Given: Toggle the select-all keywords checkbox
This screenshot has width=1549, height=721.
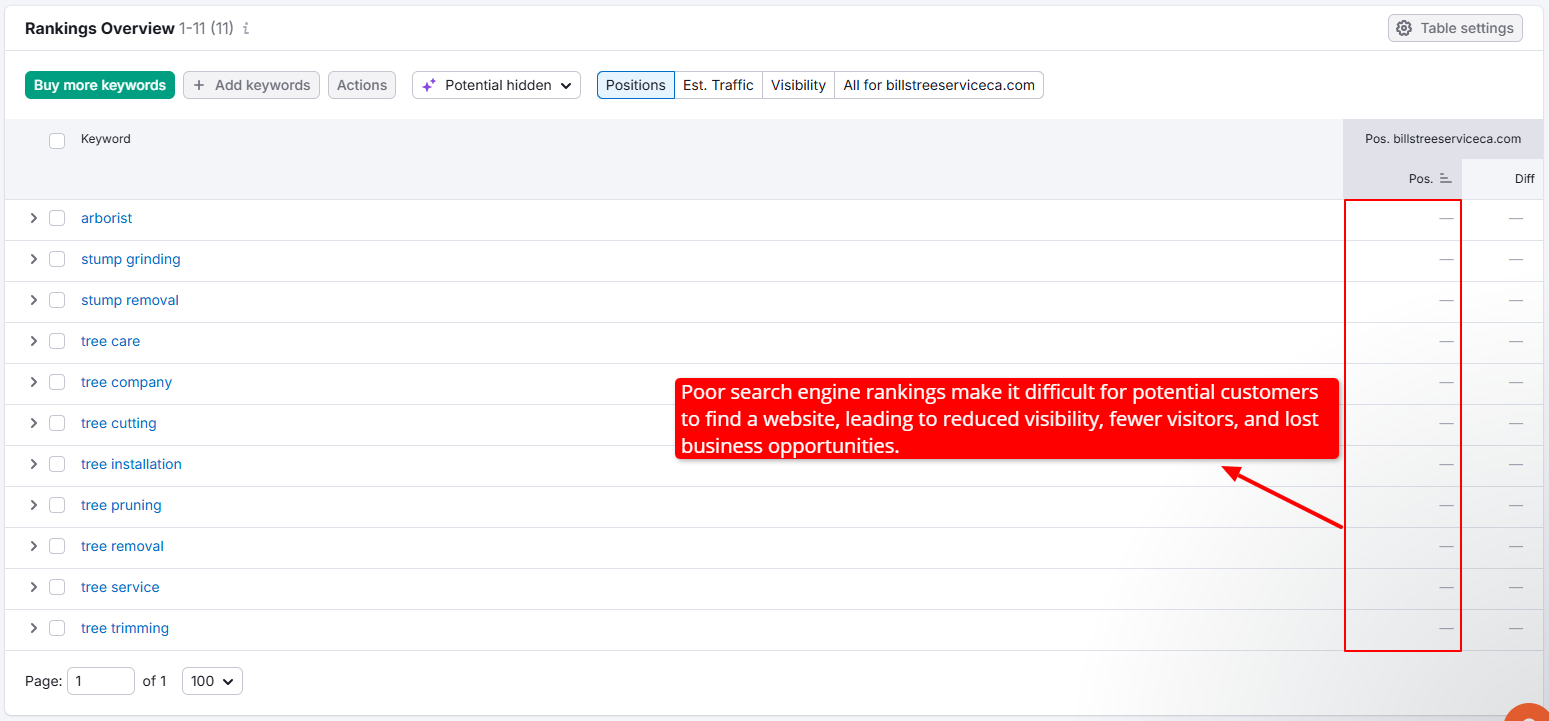Looking at the screenshot, I should tap(57, 140).
